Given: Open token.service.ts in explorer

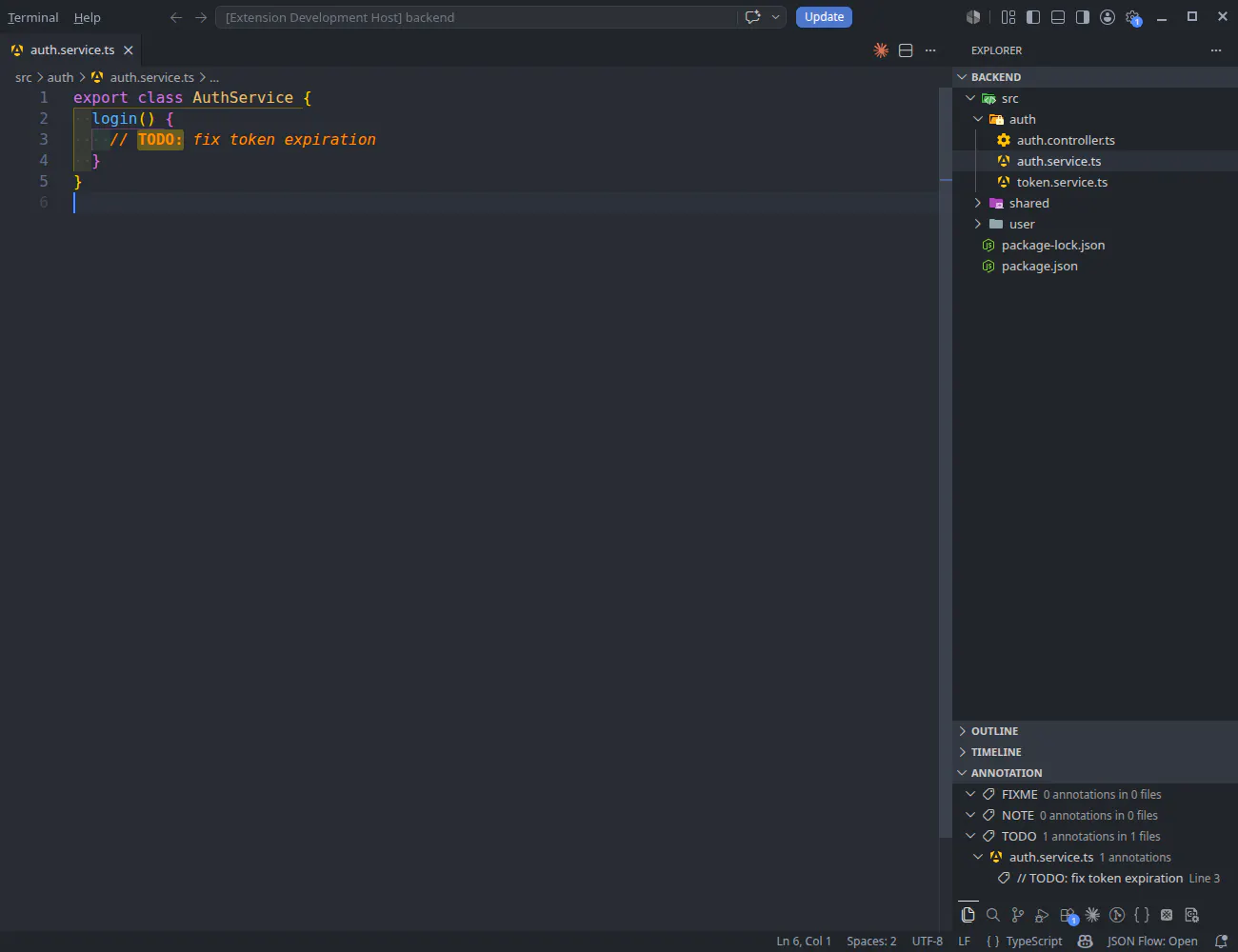Looking at the screenshot, I should point(1095,182).
